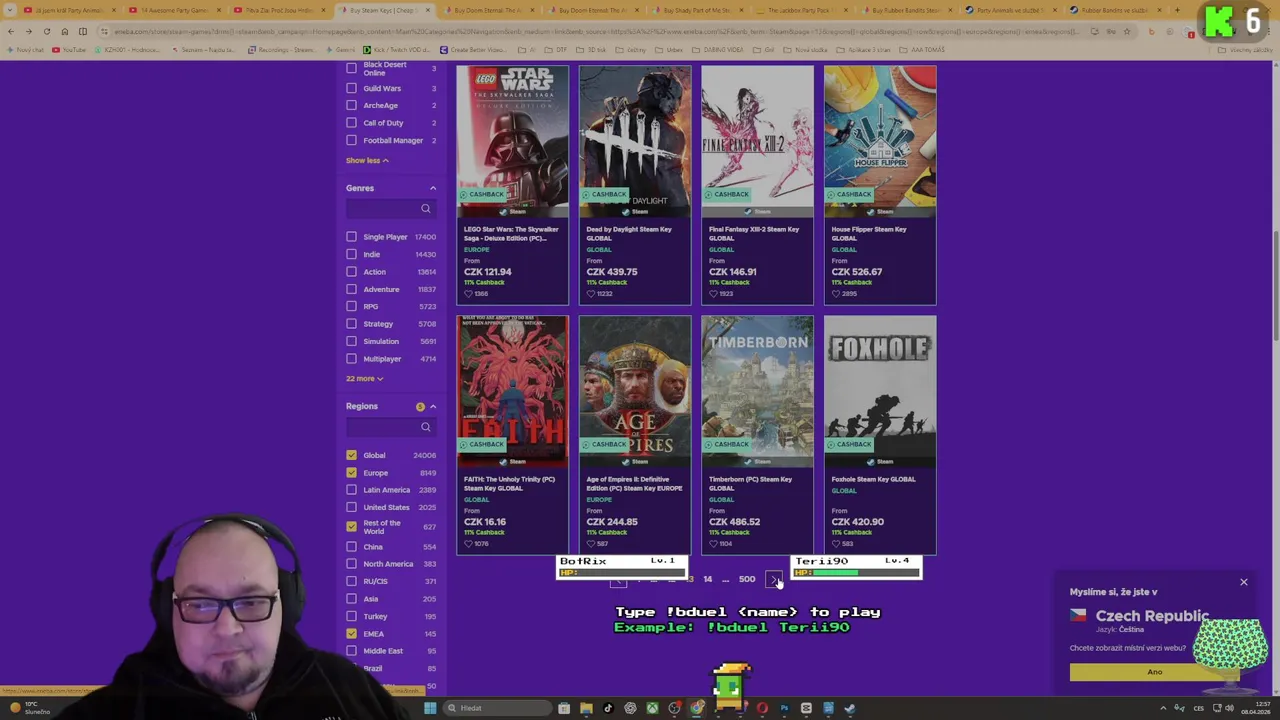The width and height of the screenshot is (1280, 720).
Task: Open the Timberborn game cover thumbnail
Action: (757, 391)
